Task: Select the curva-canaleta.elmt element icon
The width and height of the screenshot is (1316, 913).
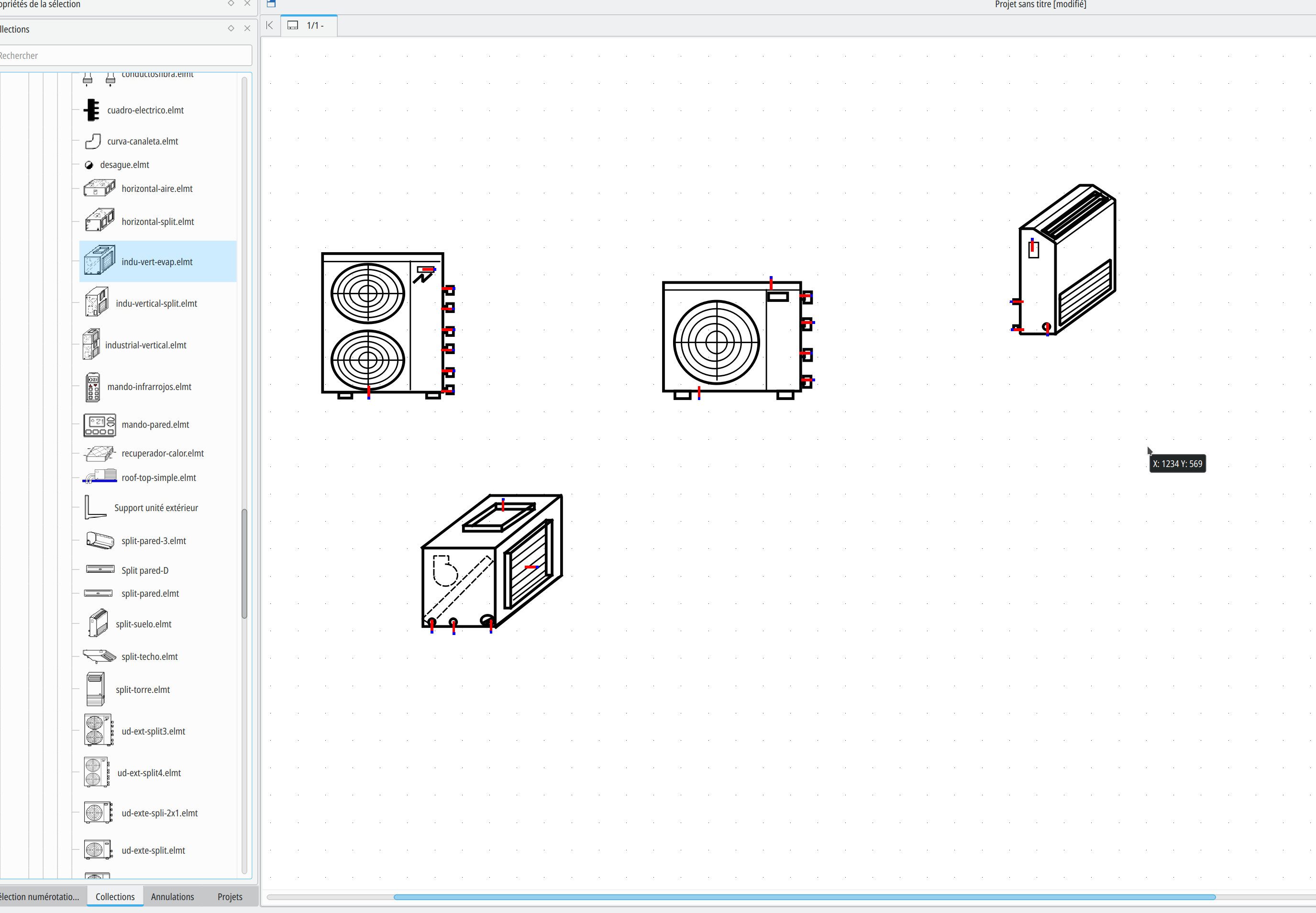Action: coord(93,141)
